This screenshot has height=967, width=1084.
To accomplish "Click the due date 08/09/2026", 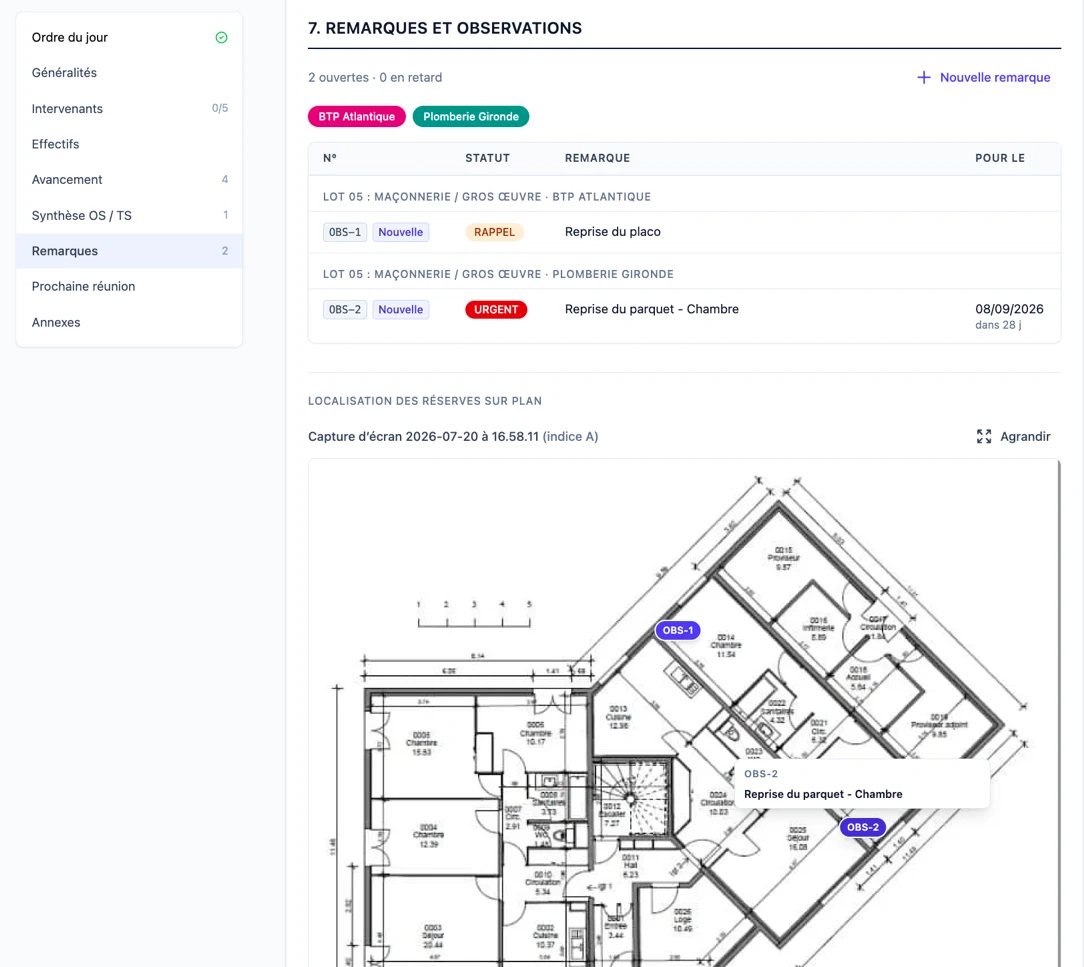I will pyautogui.click(x=1009, y=309).
